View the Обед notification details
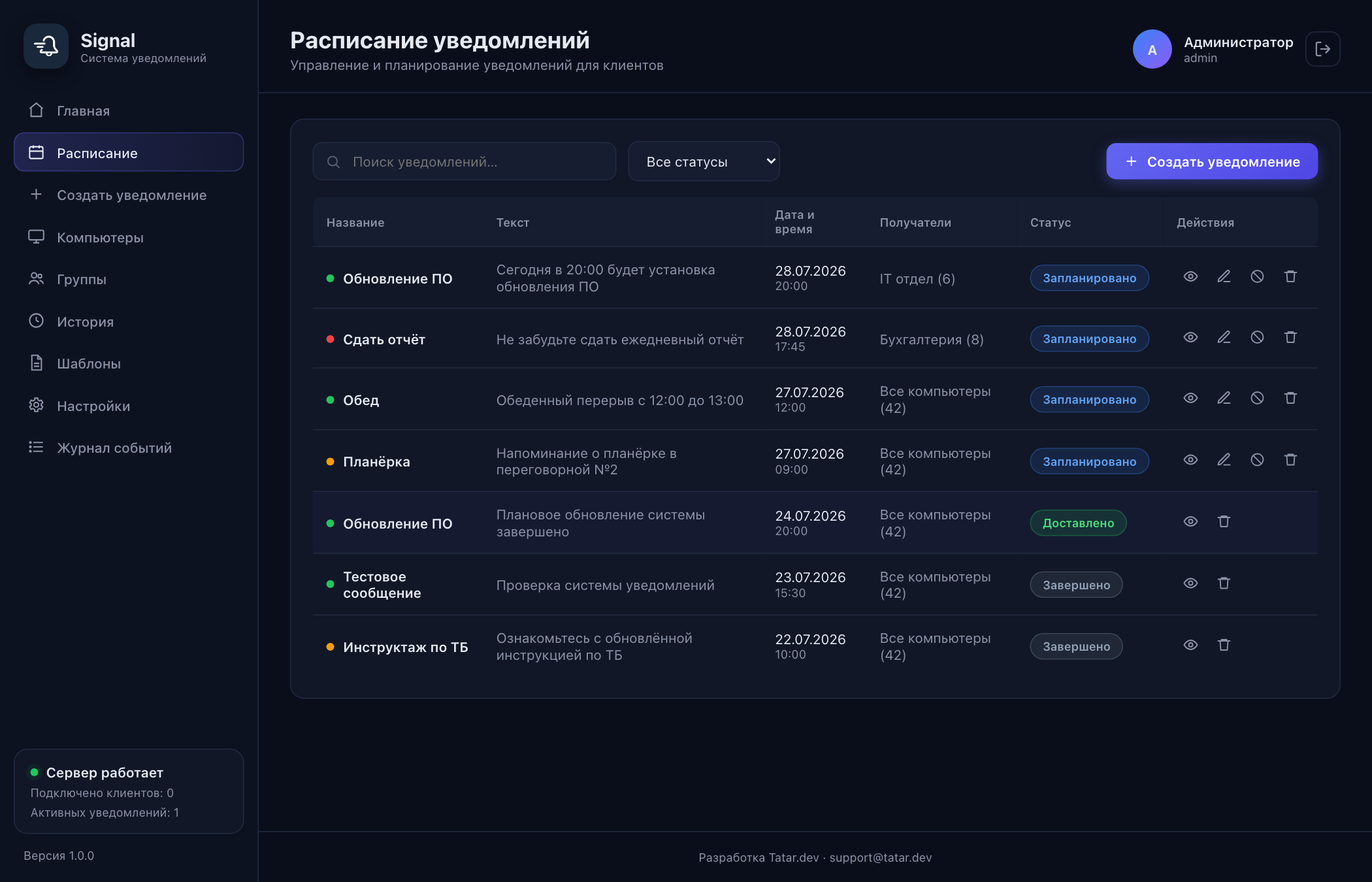 click(x=1190, y=398)
